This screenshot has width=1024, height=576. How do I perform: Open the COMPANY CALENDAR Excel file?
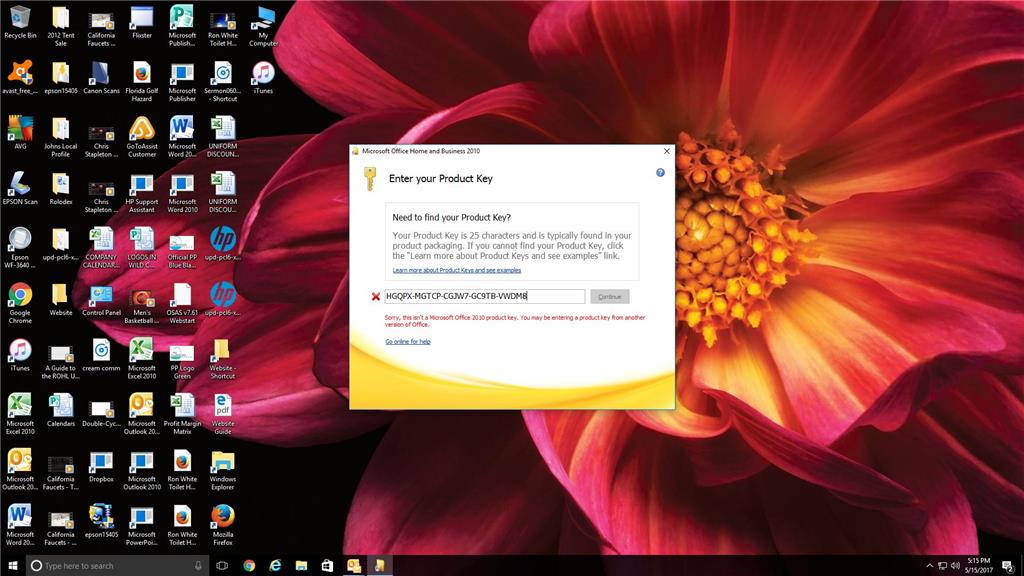pyautogui.click(x=101, y=248)
